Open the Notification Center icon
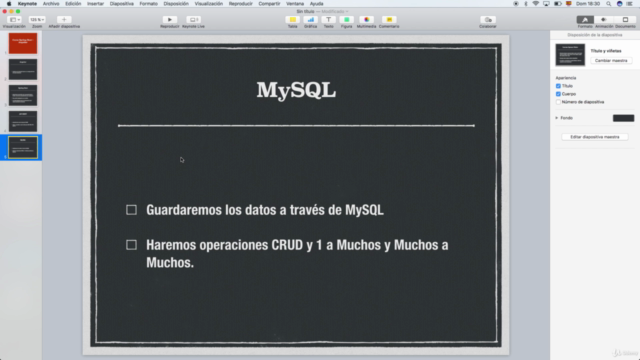Viewport: 640px width, 360px height. point(629,4)
